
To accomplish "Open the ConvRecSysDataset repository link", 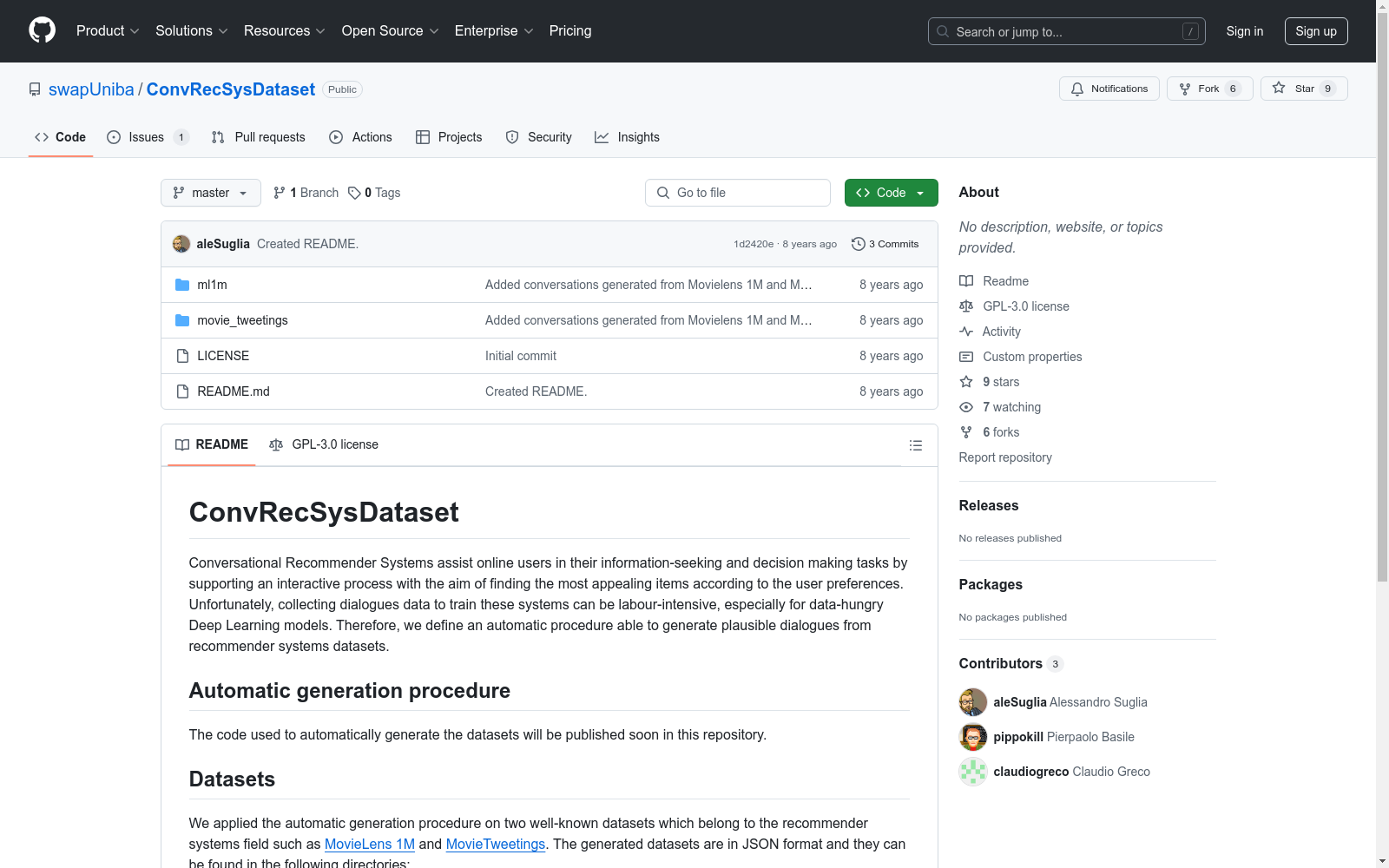I will click(x=231, y=89).
